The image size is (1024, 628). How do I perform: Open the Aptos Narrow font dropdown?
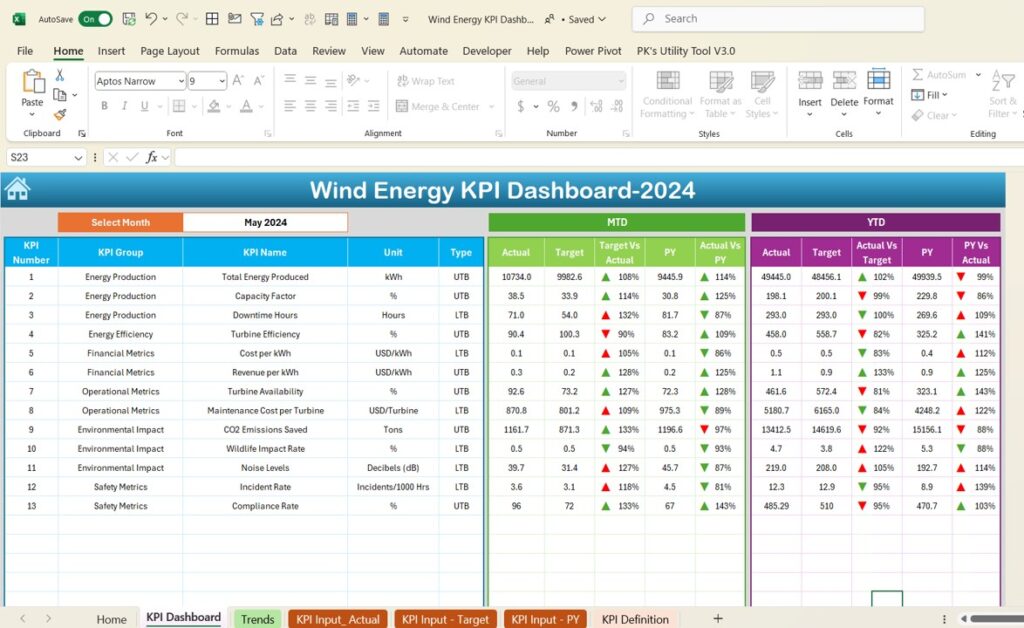[181, 81]
